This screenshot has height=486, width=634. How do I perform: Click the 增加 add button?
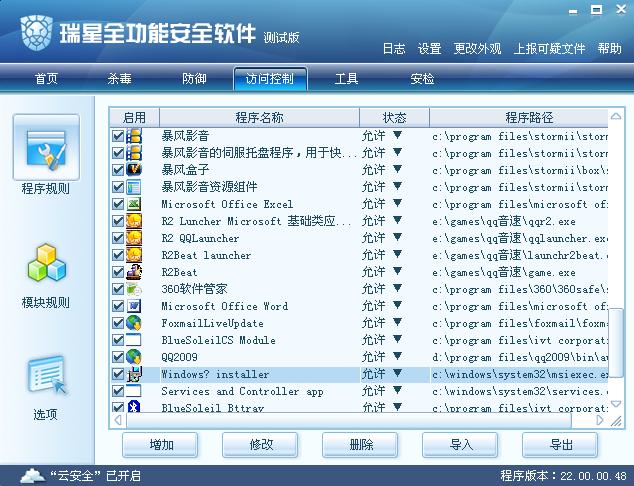click(x=161, y=445)
